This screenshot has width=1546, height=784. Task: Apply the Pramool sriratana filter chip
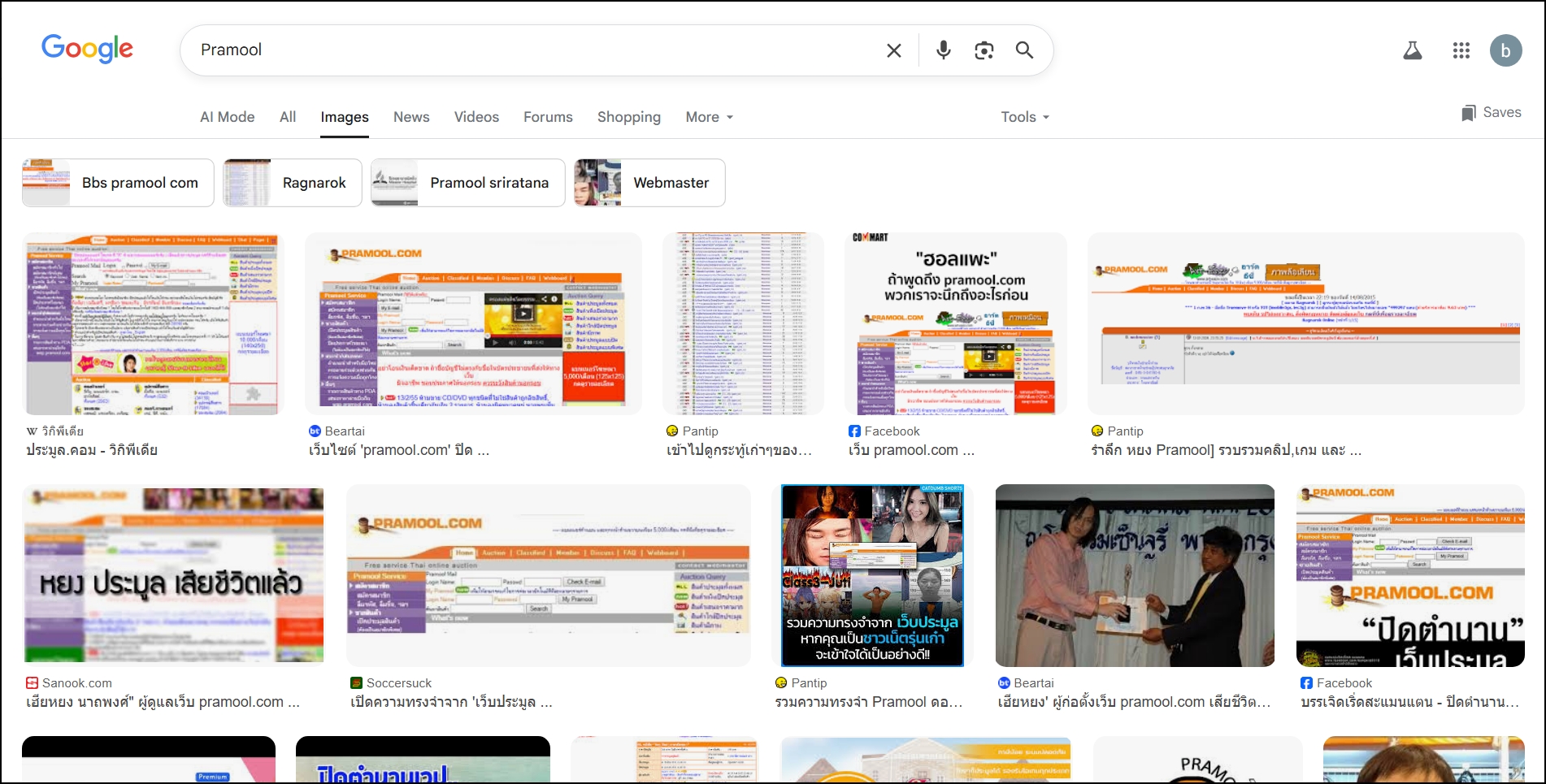468,183
